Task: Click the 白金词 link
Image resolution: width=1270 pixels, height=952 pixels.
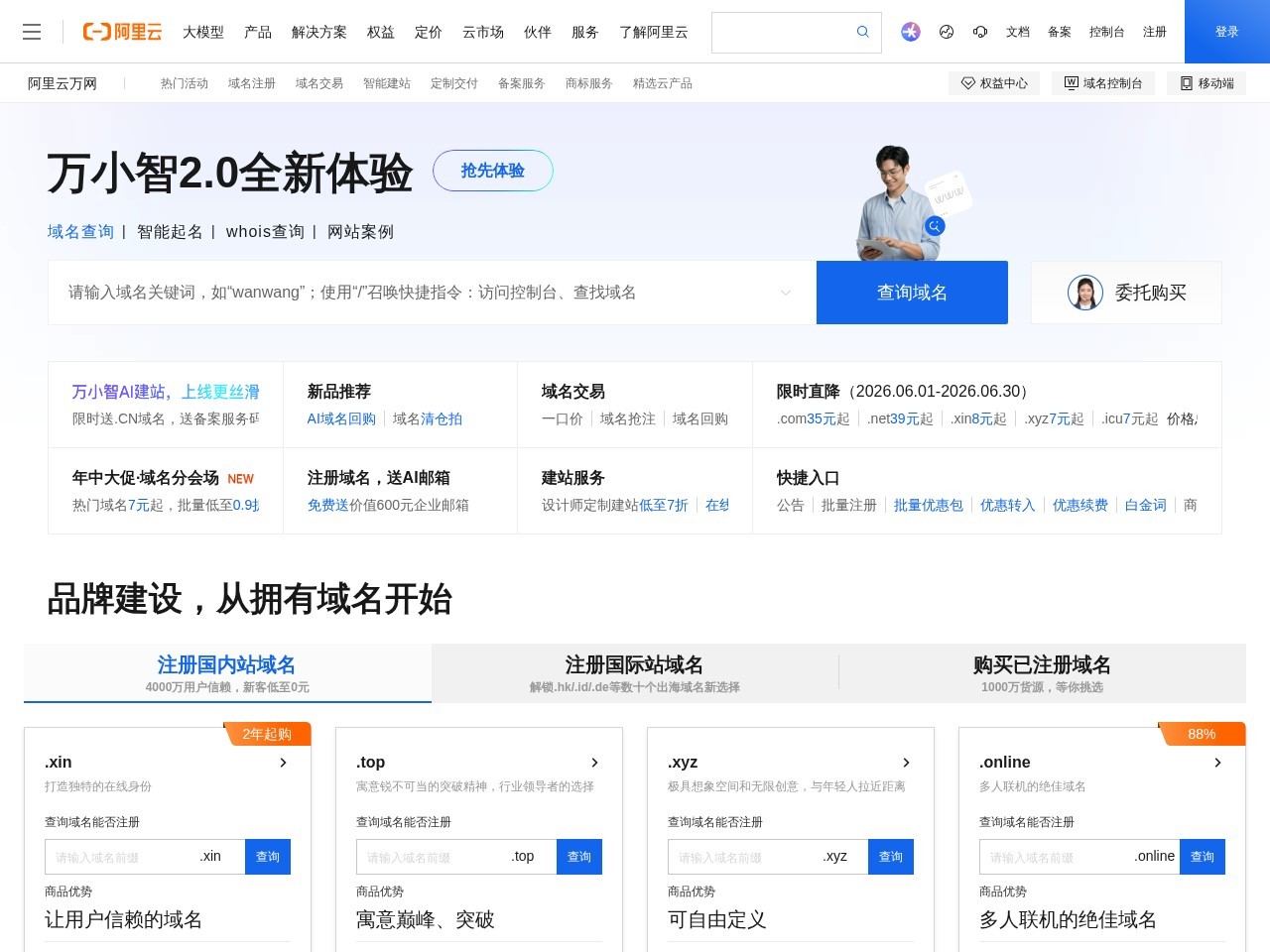Action: [1146, 505]
